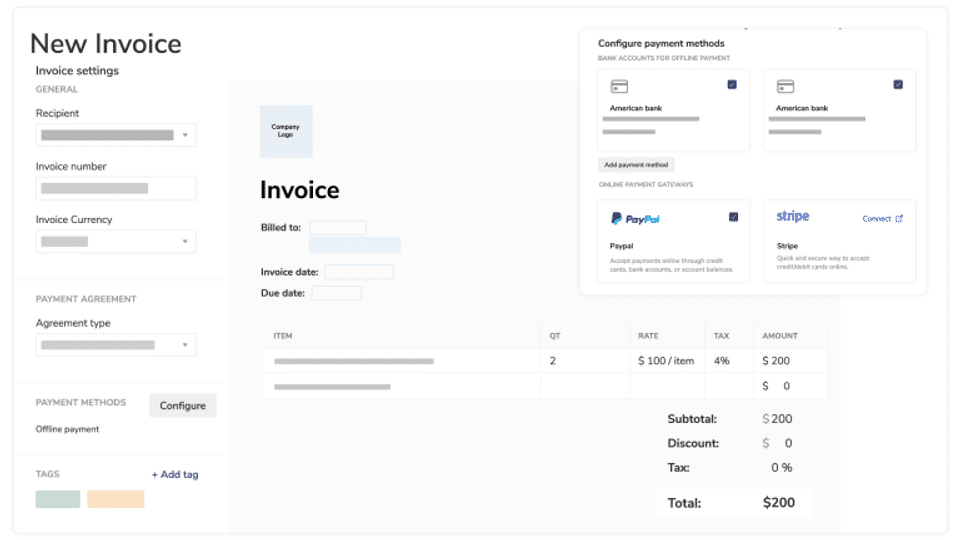Click the Tax value "0 %"

[x=781, y=468]
